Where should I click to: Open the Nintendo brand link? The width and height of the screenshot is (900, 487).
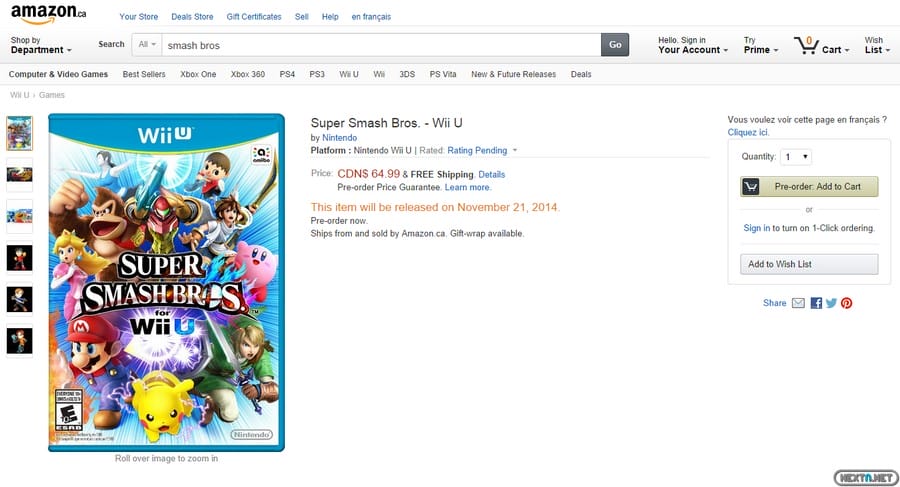tap(339, 138)
